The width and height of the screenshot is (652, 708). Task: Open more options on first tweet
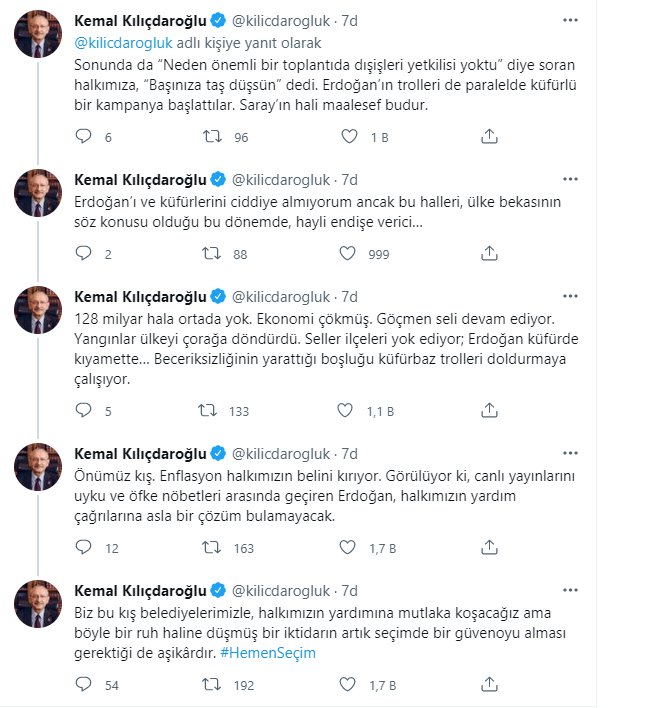[570, 20]
